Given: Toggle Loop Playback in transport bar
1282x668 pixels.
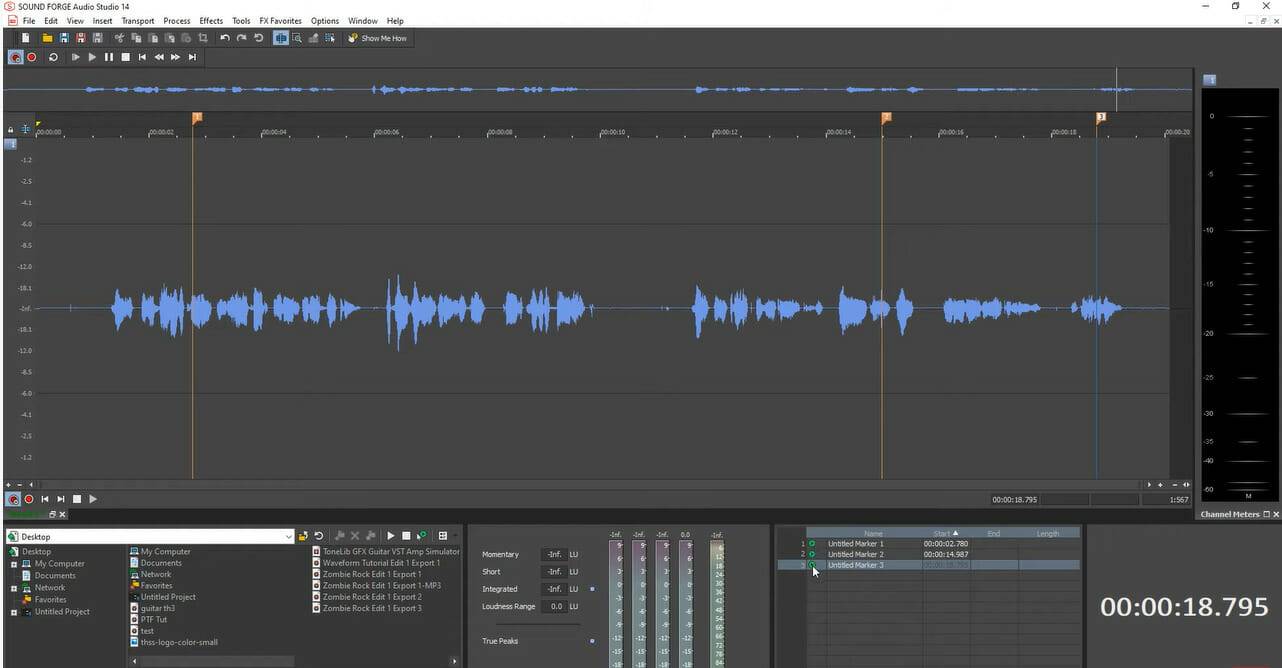Looking at the screenshot, I should click(x=53, y=57).
